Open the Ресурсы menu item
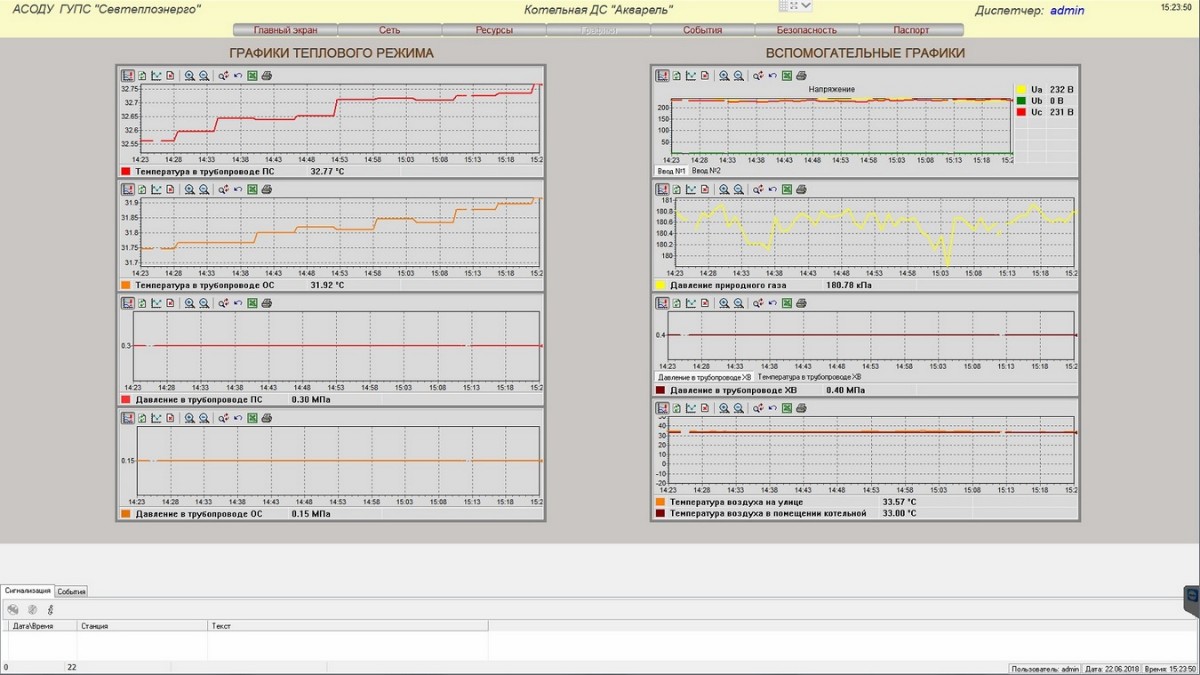The image size is (1200, 675). (494, 30)
